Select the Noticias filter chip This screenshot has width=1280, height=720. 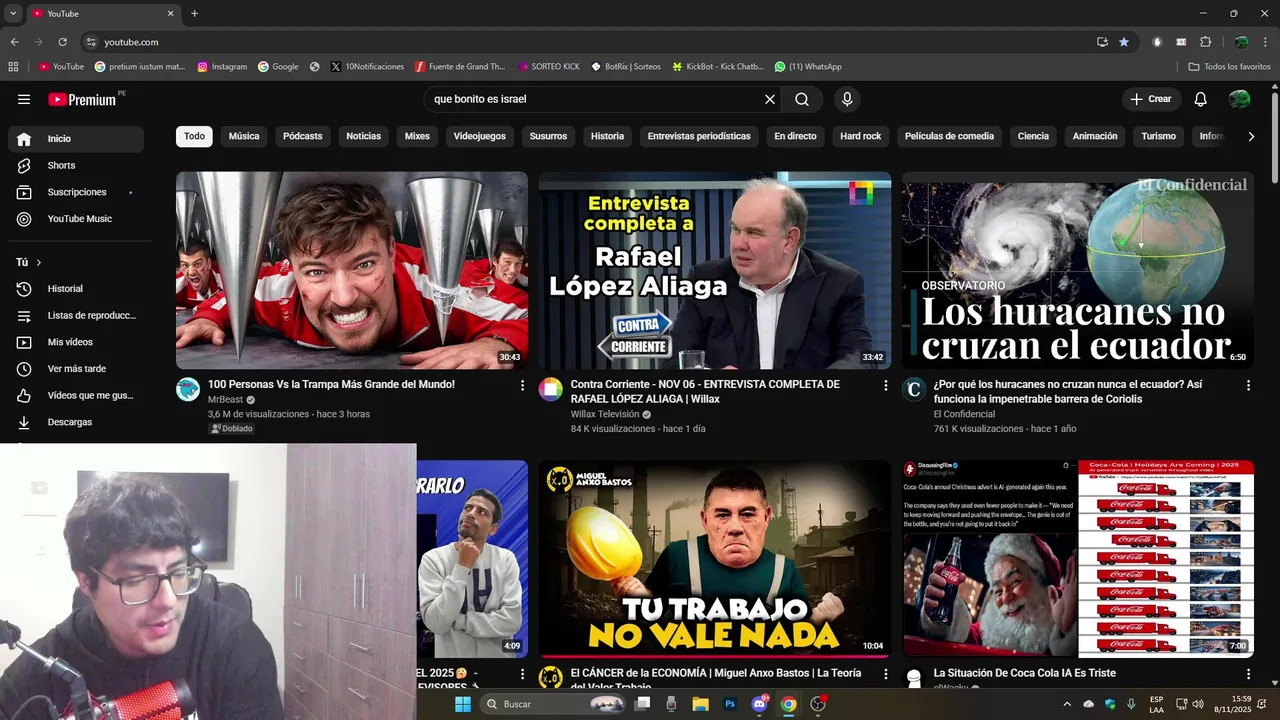click(x=364, y=136)
